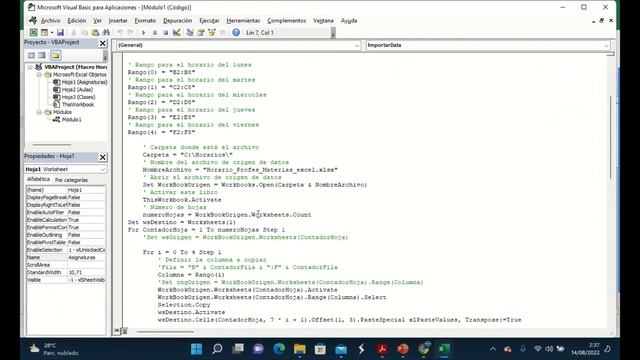This screenshot has height=360, width=640.
Task: Click the Insert UserForm toolbar icon
Action: (x=44, y=33)
